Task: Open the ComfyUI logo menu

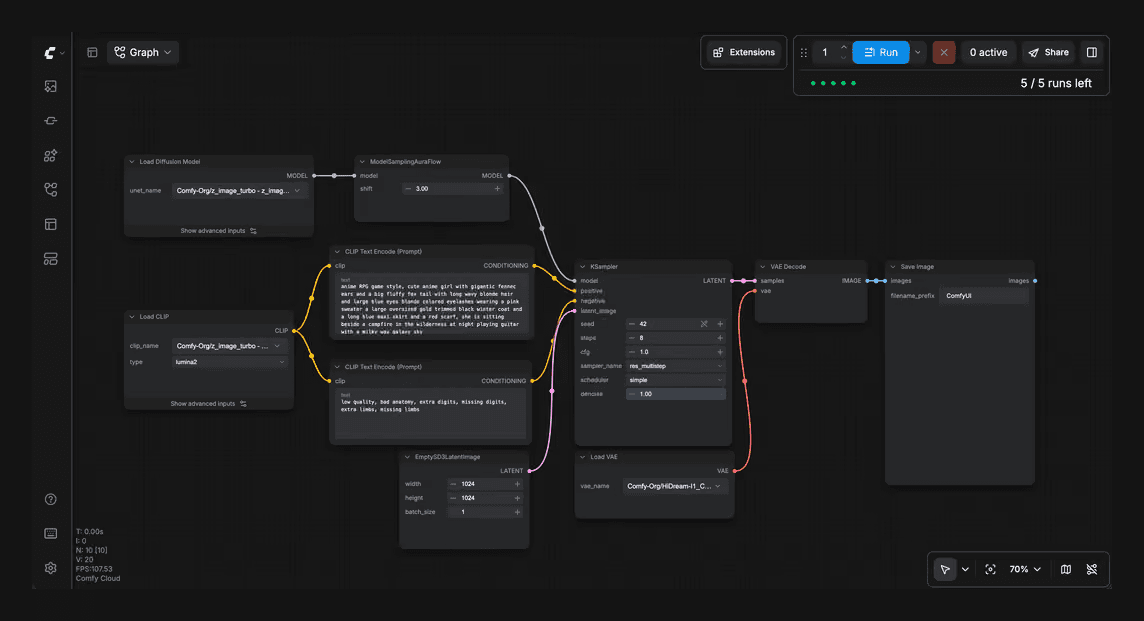Action: click(53, 53)
